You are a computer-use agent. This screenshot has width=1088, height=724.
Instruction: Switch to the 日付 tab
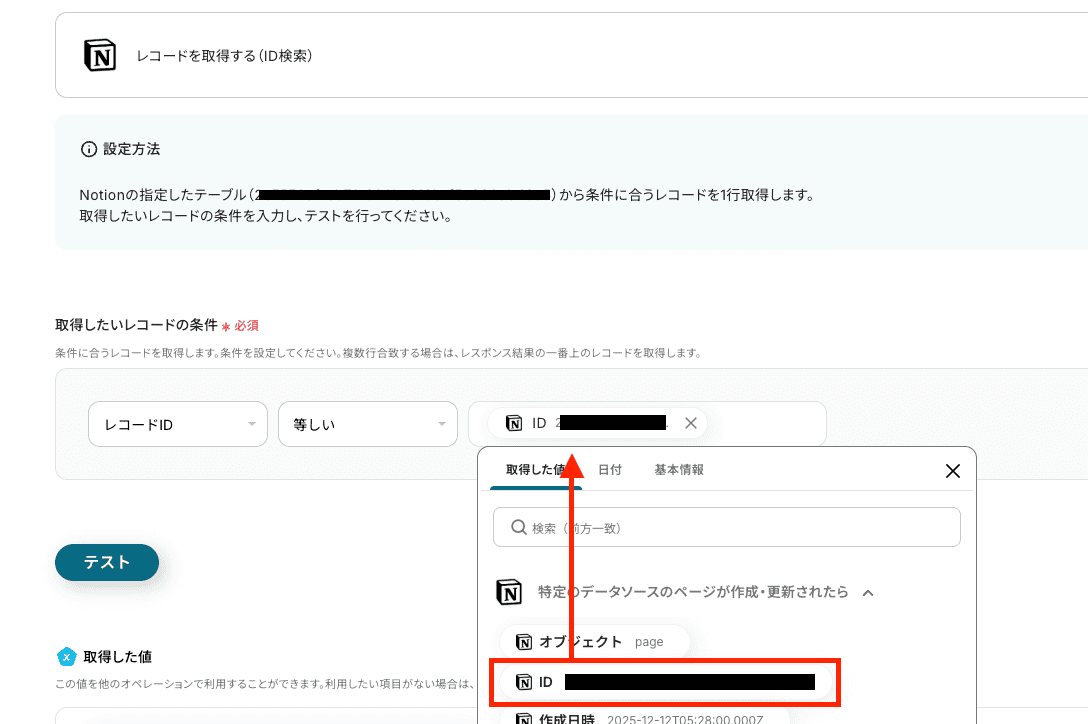610,470
